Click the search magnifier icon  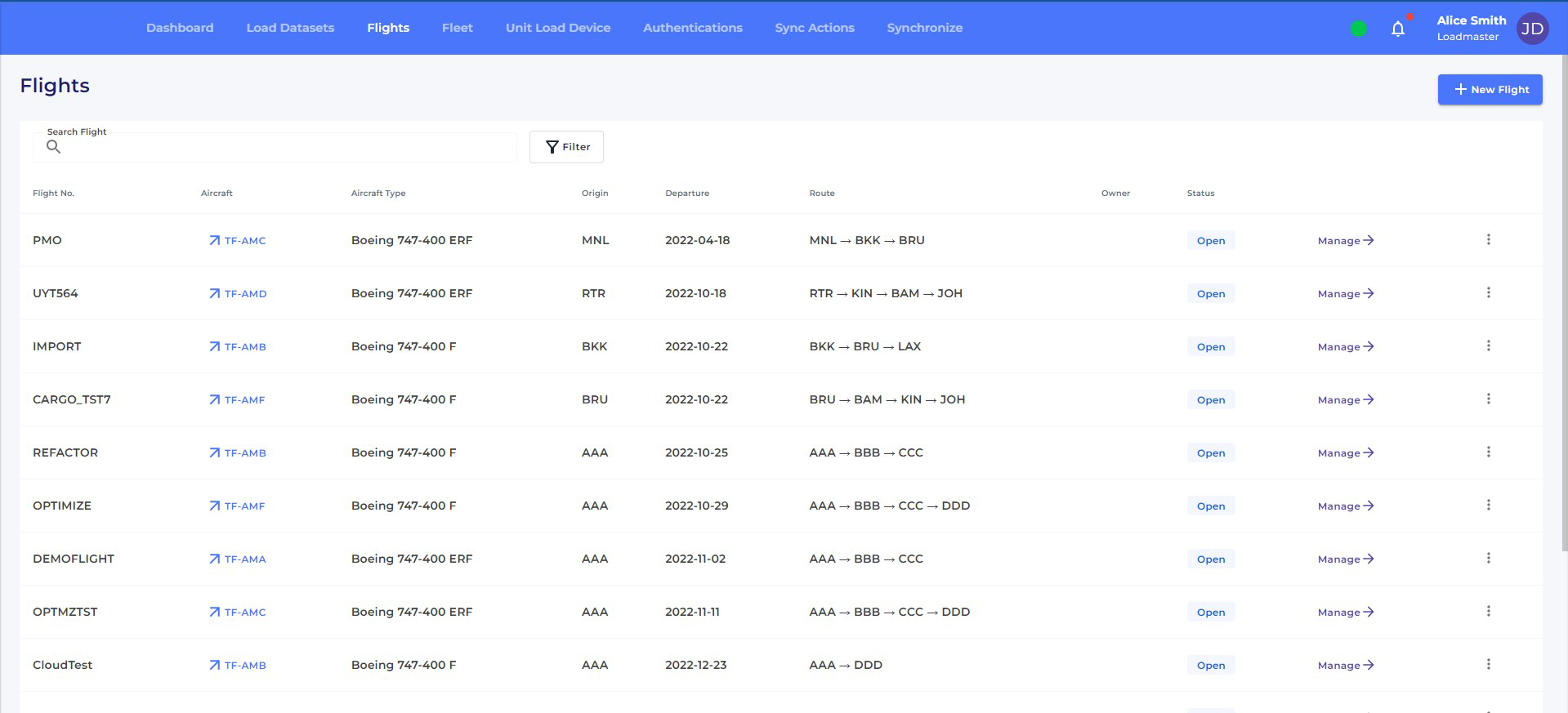pyautogui.click(x=53, y=147)
